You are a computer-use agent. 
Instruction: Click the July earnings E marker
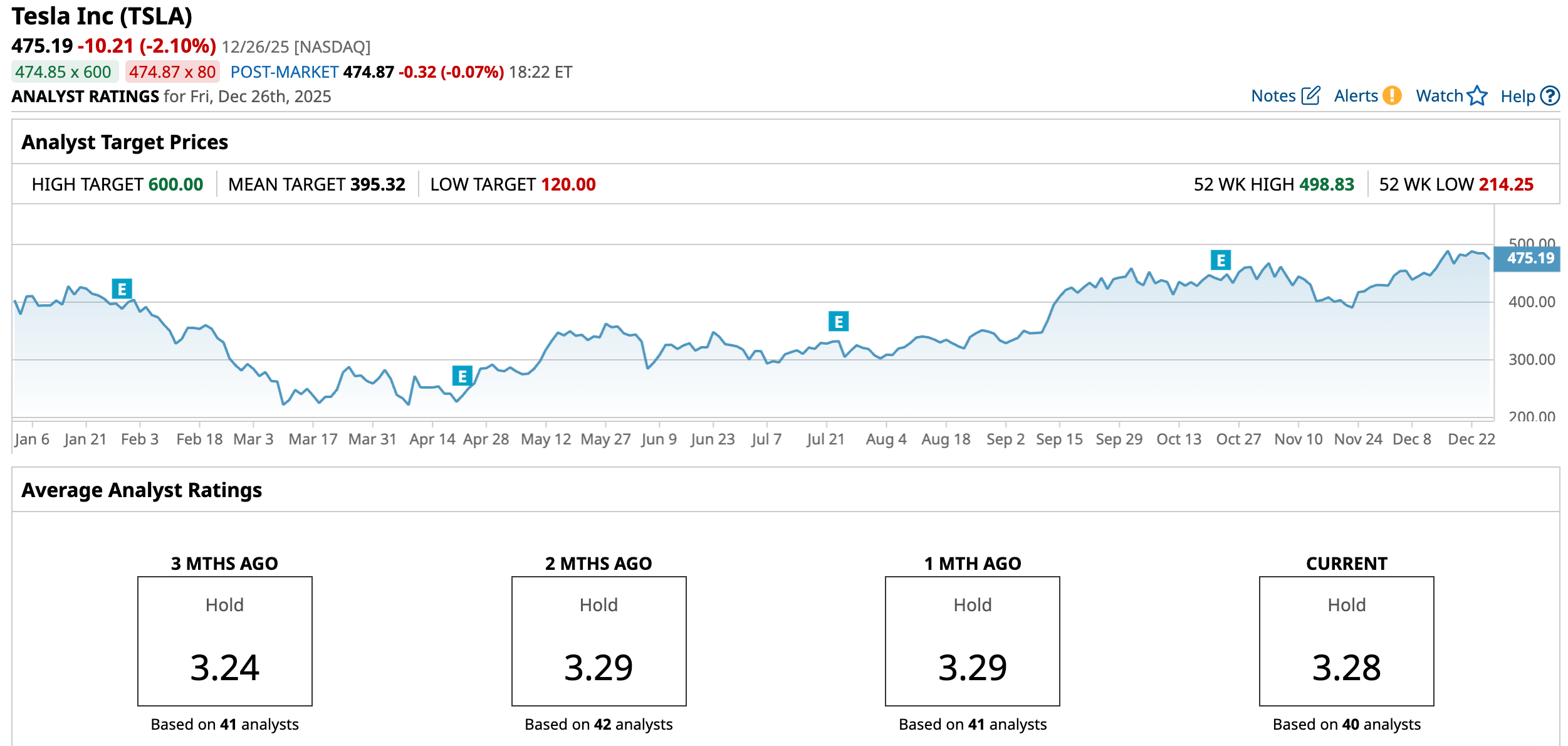coord(838,322)
